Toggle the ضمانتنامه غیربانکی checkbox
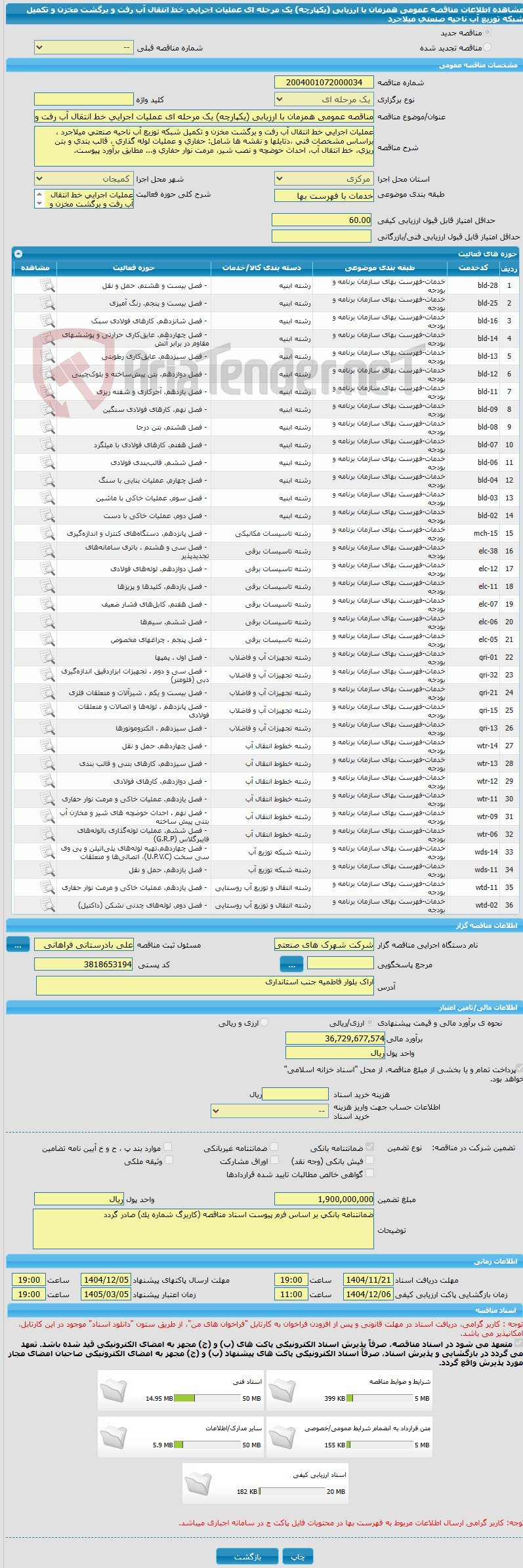The width and height of the screenshot is (523, 1568). pyautogui.click(x=274, y=1147)
